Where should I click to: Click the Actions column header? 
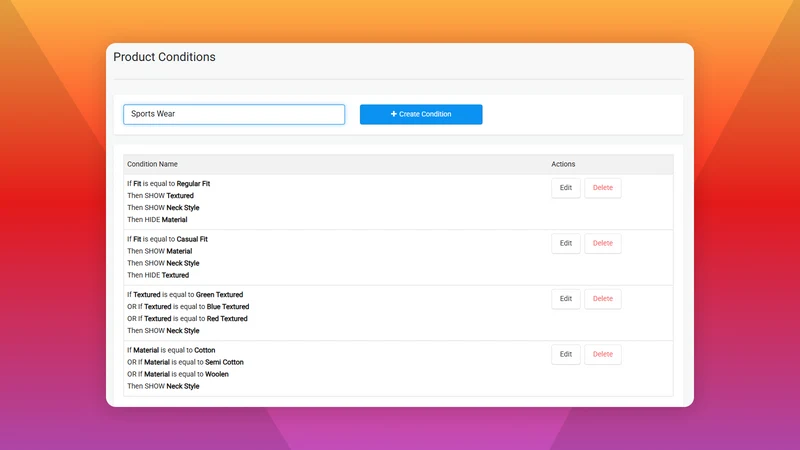563,164
